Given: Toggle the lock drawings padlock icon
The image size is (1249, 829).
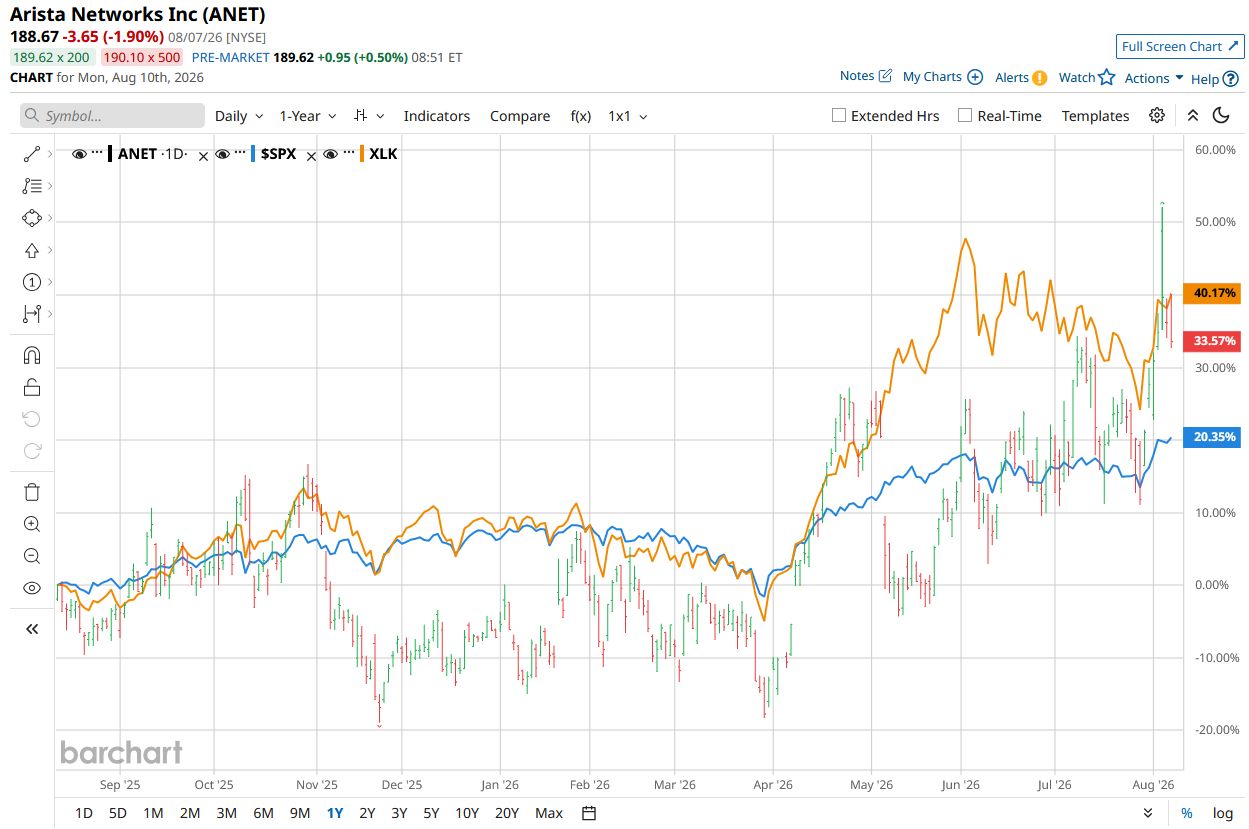Looking at the screenshot, I should (31, 387).
